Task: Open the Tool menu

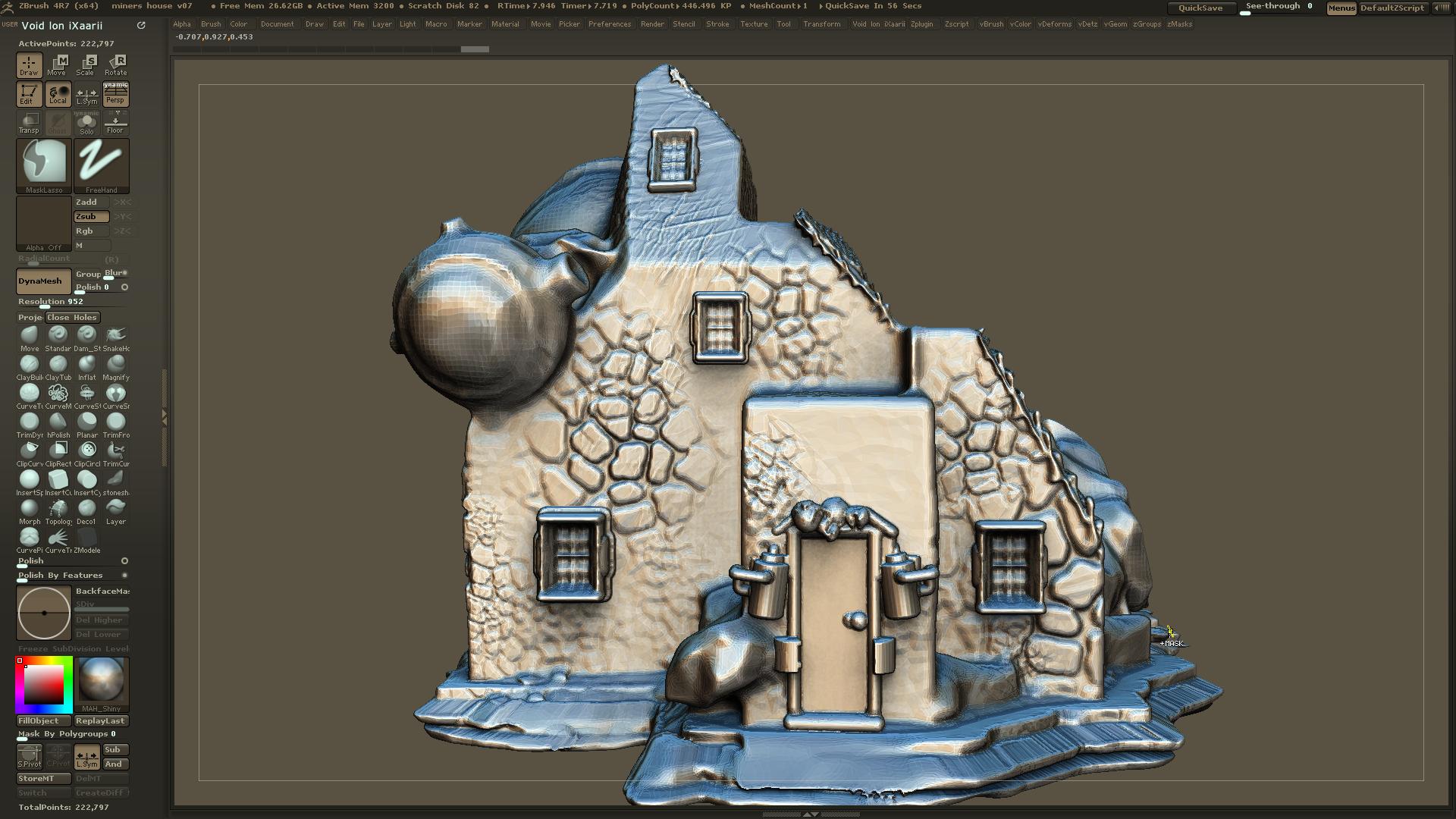Action: pos(784,24)
